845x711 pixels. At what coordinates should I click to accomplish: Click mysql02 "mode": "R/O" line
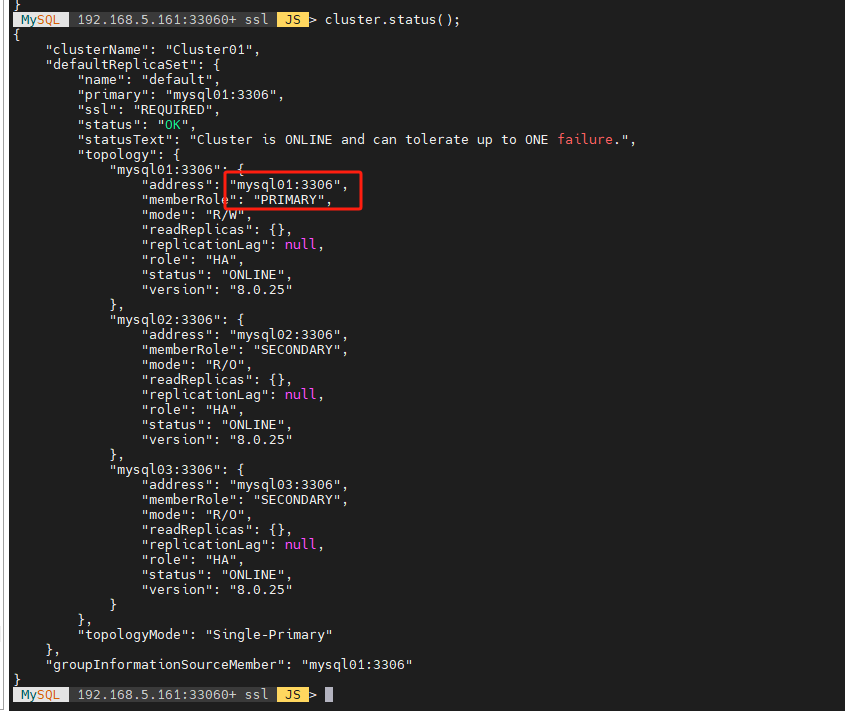[196, 365]
